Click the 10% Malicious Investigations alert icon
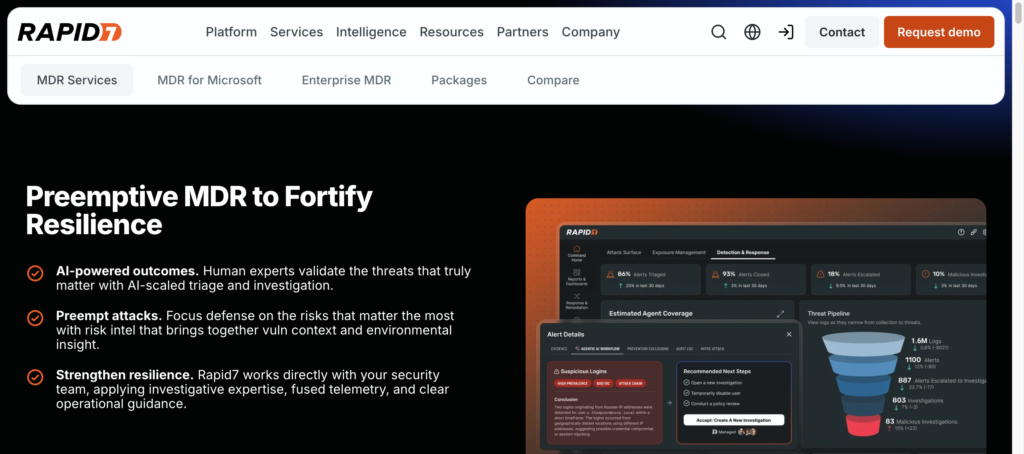The width and height of the screenshot is (1024, 454). pos(925,274)
